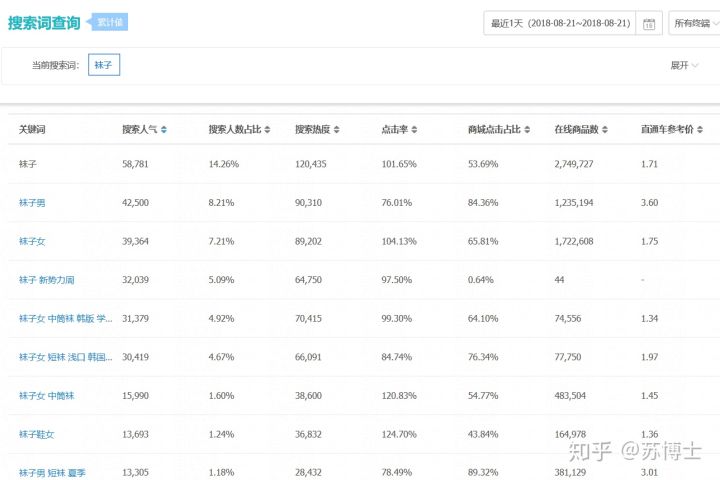Open the date range picker field
The image size is (720, 480).
[x=562, y=24]
